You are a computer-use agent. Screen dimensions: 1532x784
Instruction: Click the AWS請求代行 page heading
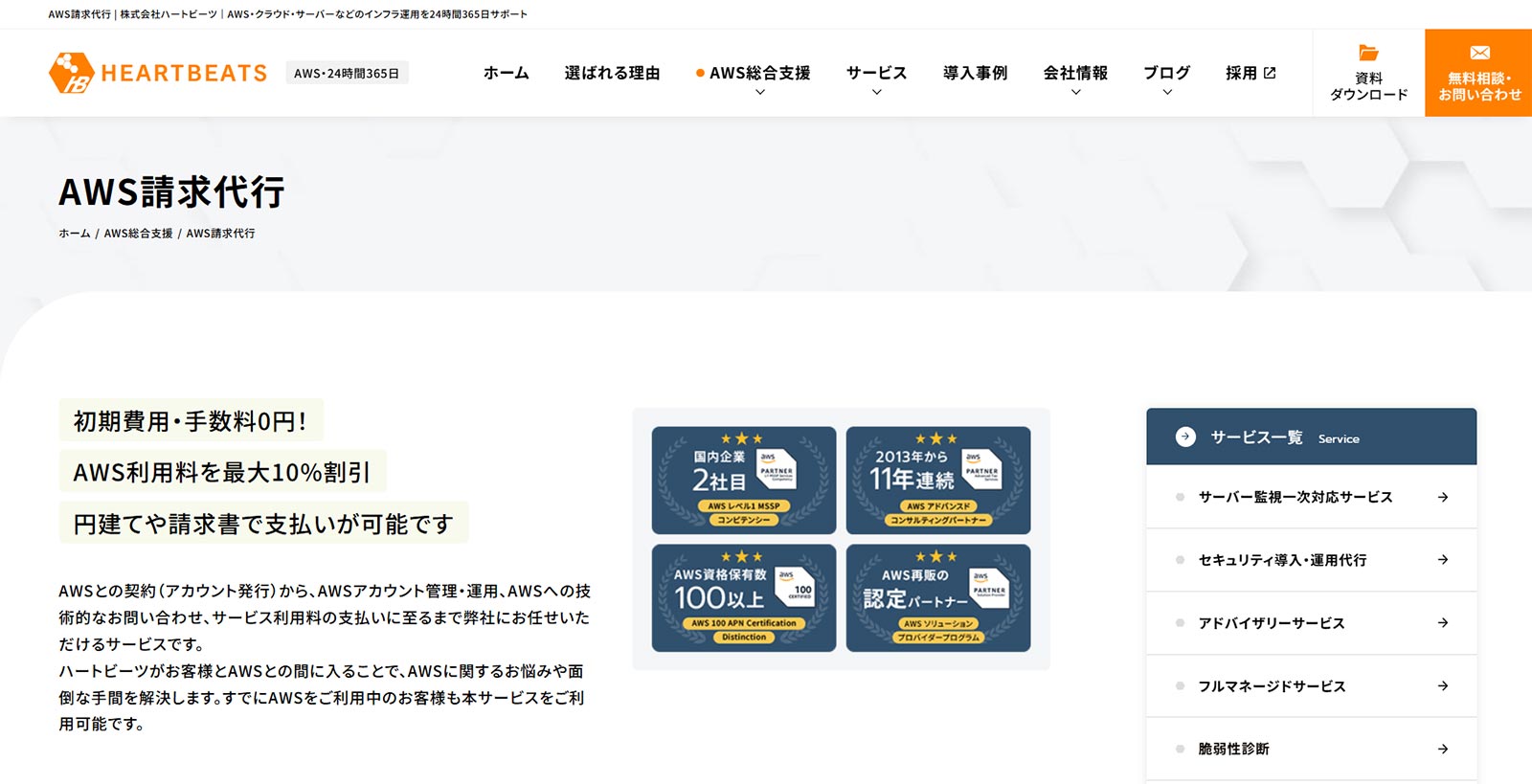[x=172, y=191]
